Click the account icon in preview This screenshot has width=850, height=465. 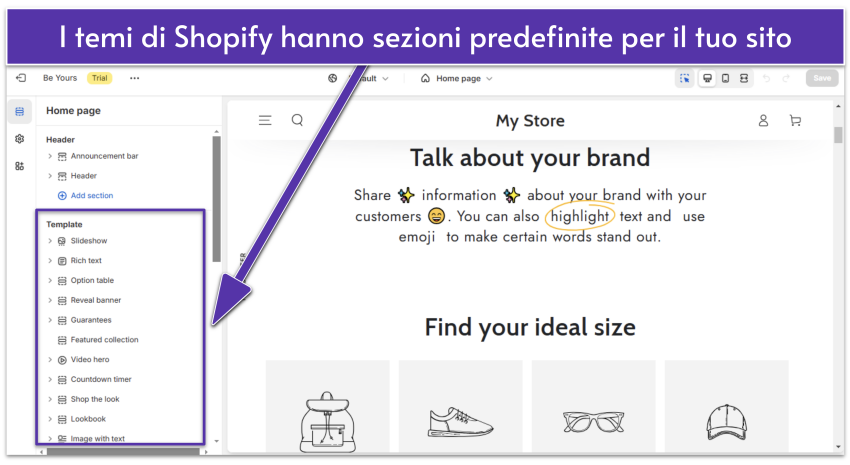pos(763,121)
